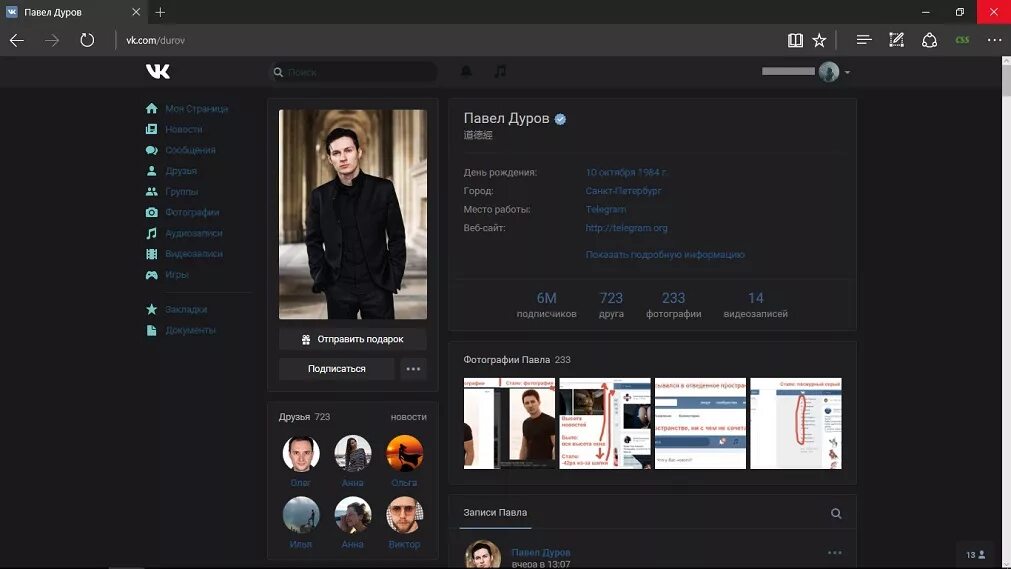Open browser Hub icon

click(x=864, y=40)
